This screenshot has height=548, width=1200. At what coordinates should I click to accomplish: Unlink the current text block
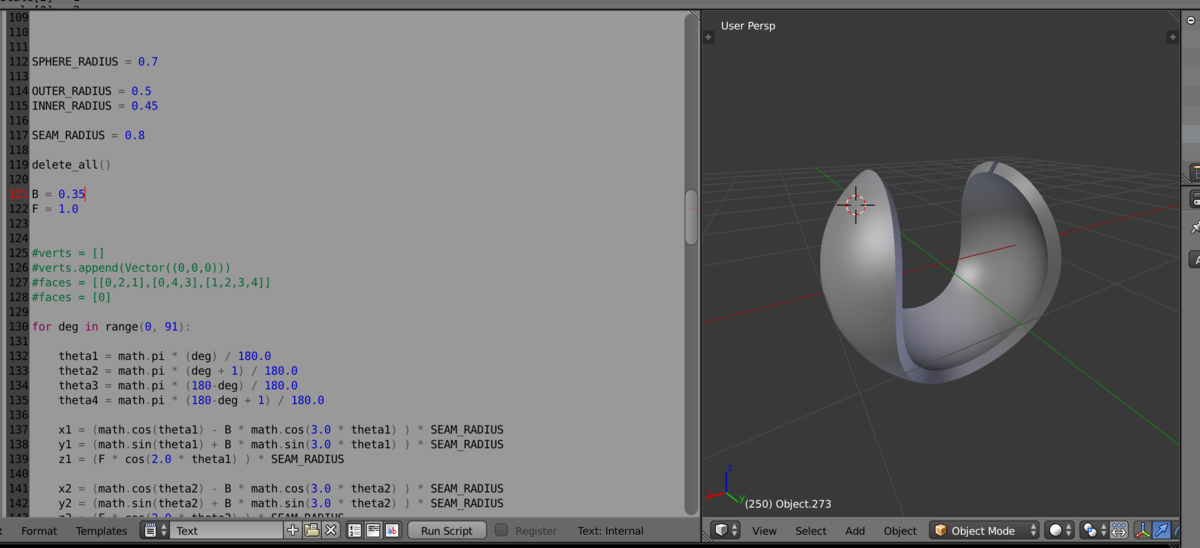click(x=331, y=531)
